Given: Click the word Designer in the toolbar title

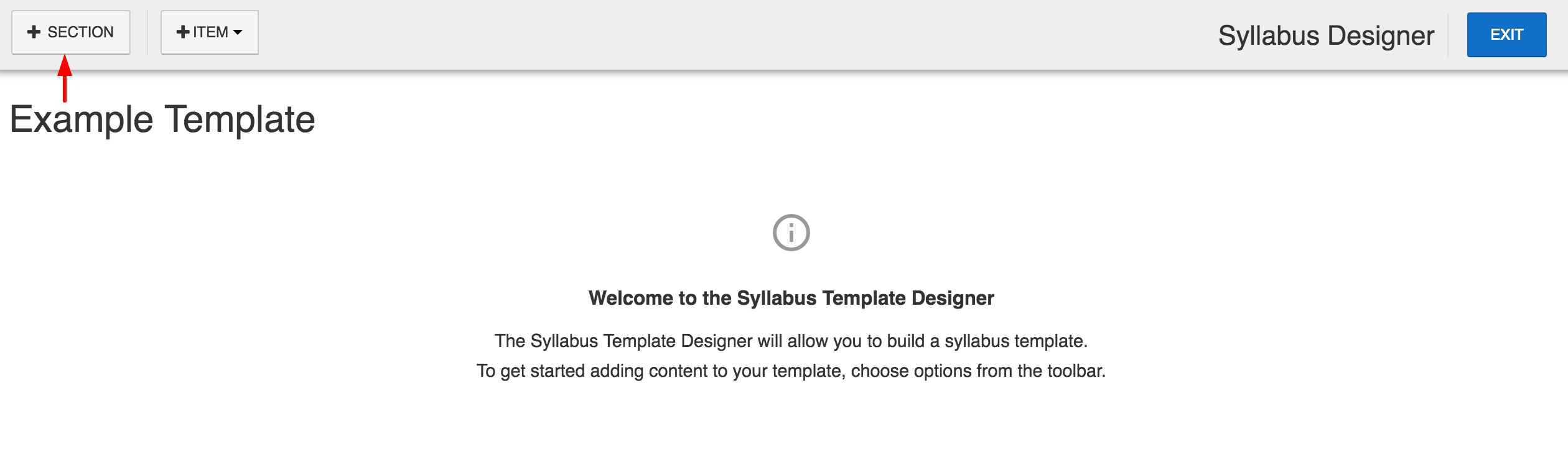Looking at the screenshot, I should (x=1381, y=35).
